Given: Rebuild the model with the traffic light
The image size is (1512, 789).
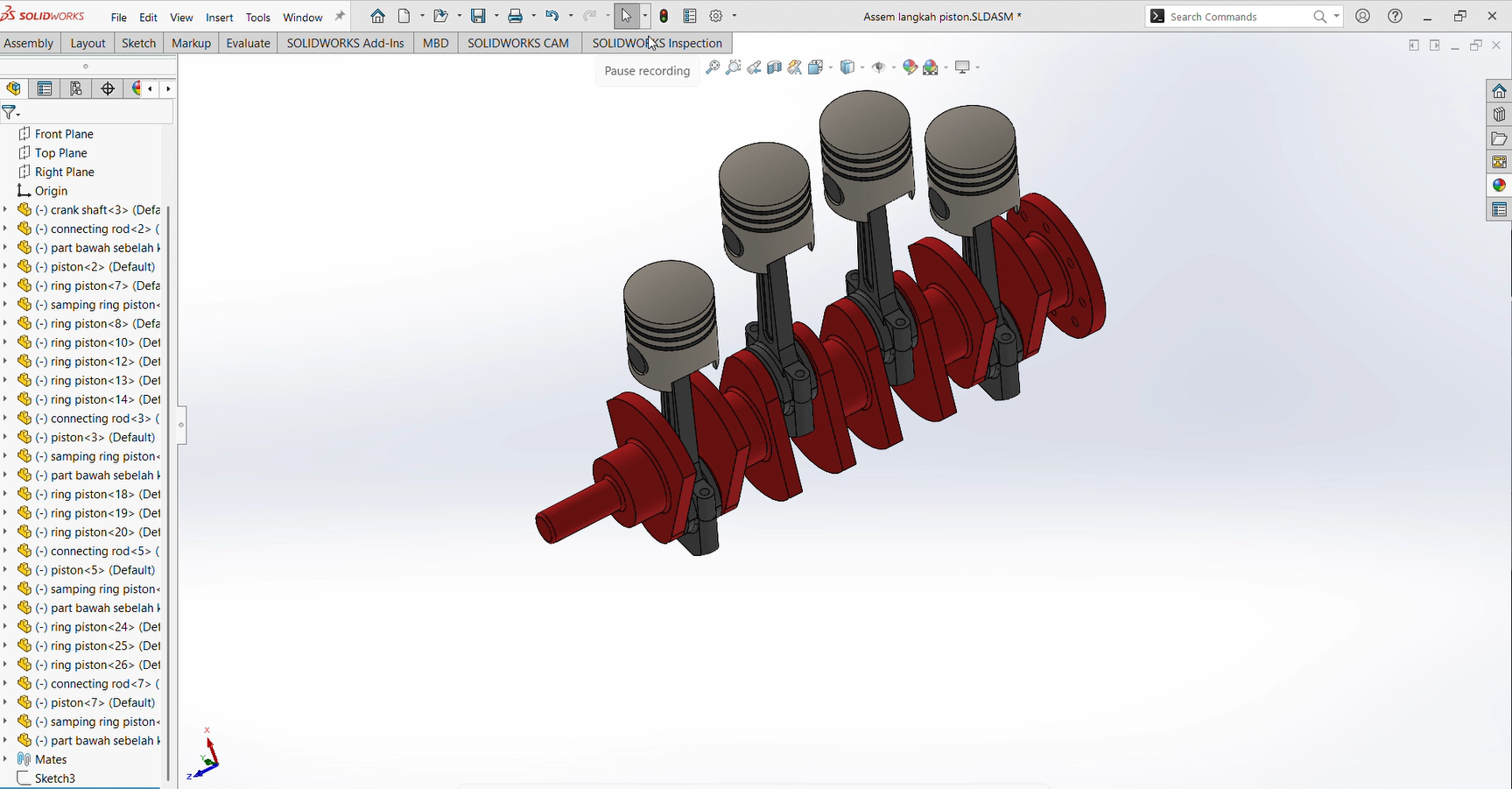Looking at the screenshot, I should click(x=664, y=17).
